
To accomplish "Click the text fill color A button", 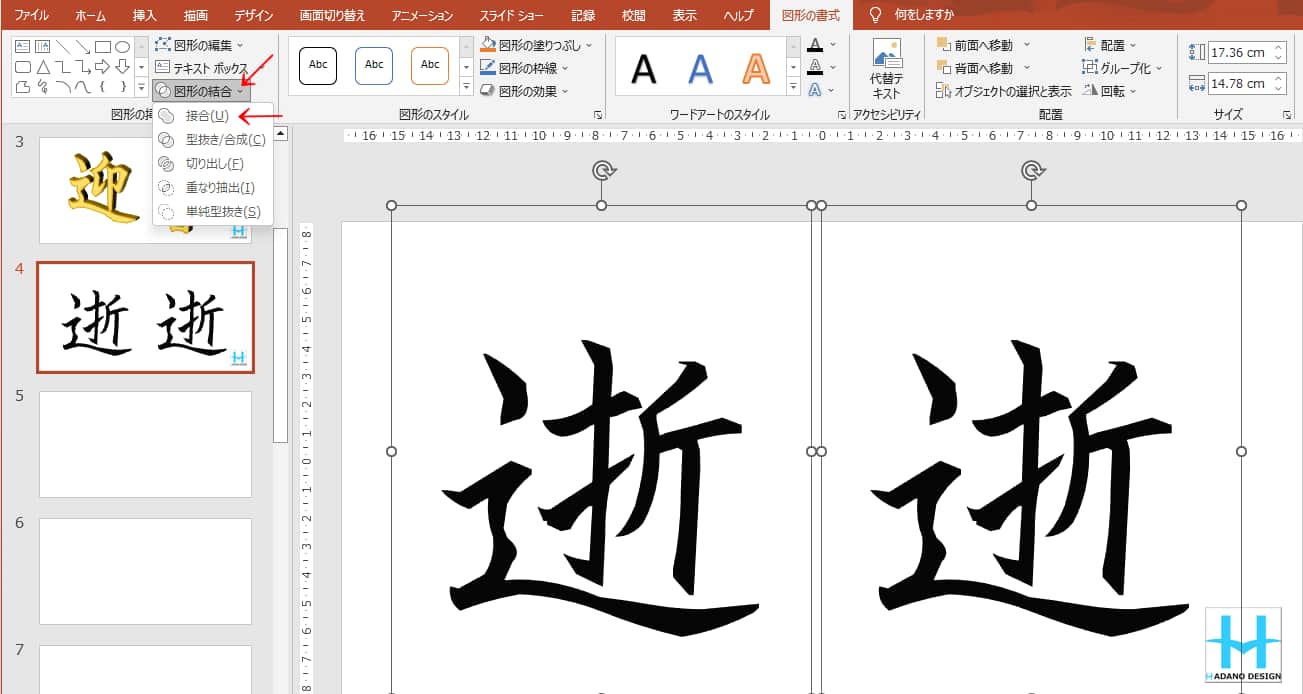I will coord(815,45).
